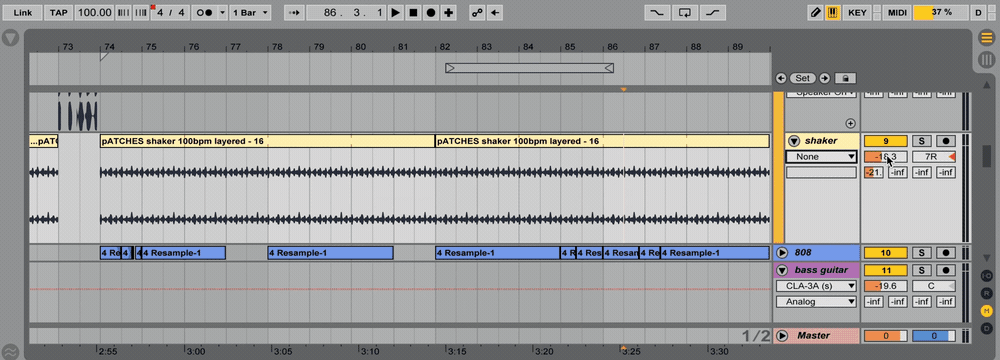The image size is (1000, 360).
Task: Click Phase Nudge Up icon
Action: pyautogui.click(x=140, y=12)
